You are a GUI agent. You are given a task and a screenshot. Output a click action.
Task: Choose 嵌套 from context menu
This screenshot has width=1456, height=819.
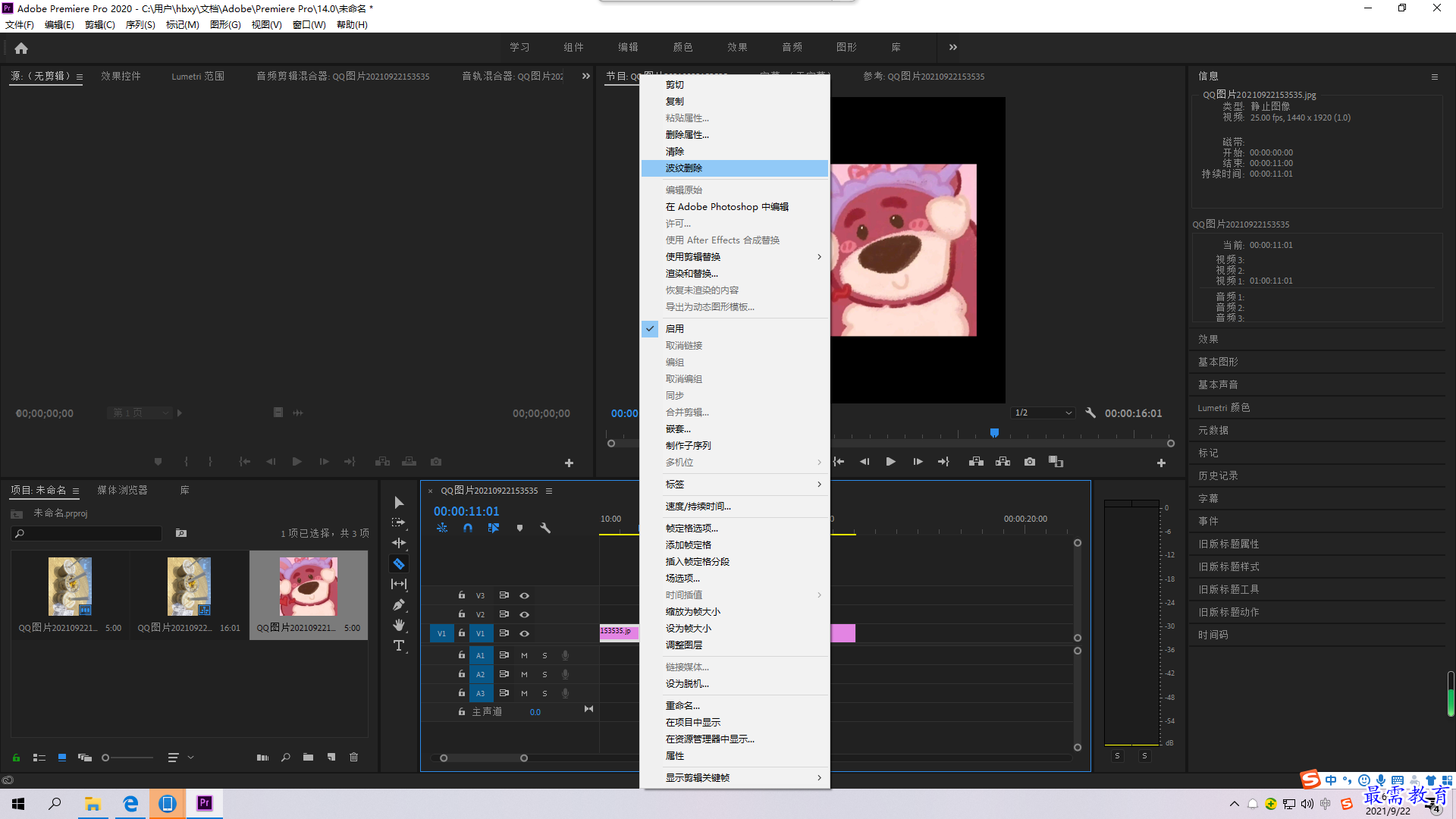pyautogui.click(x=734, y=428)
